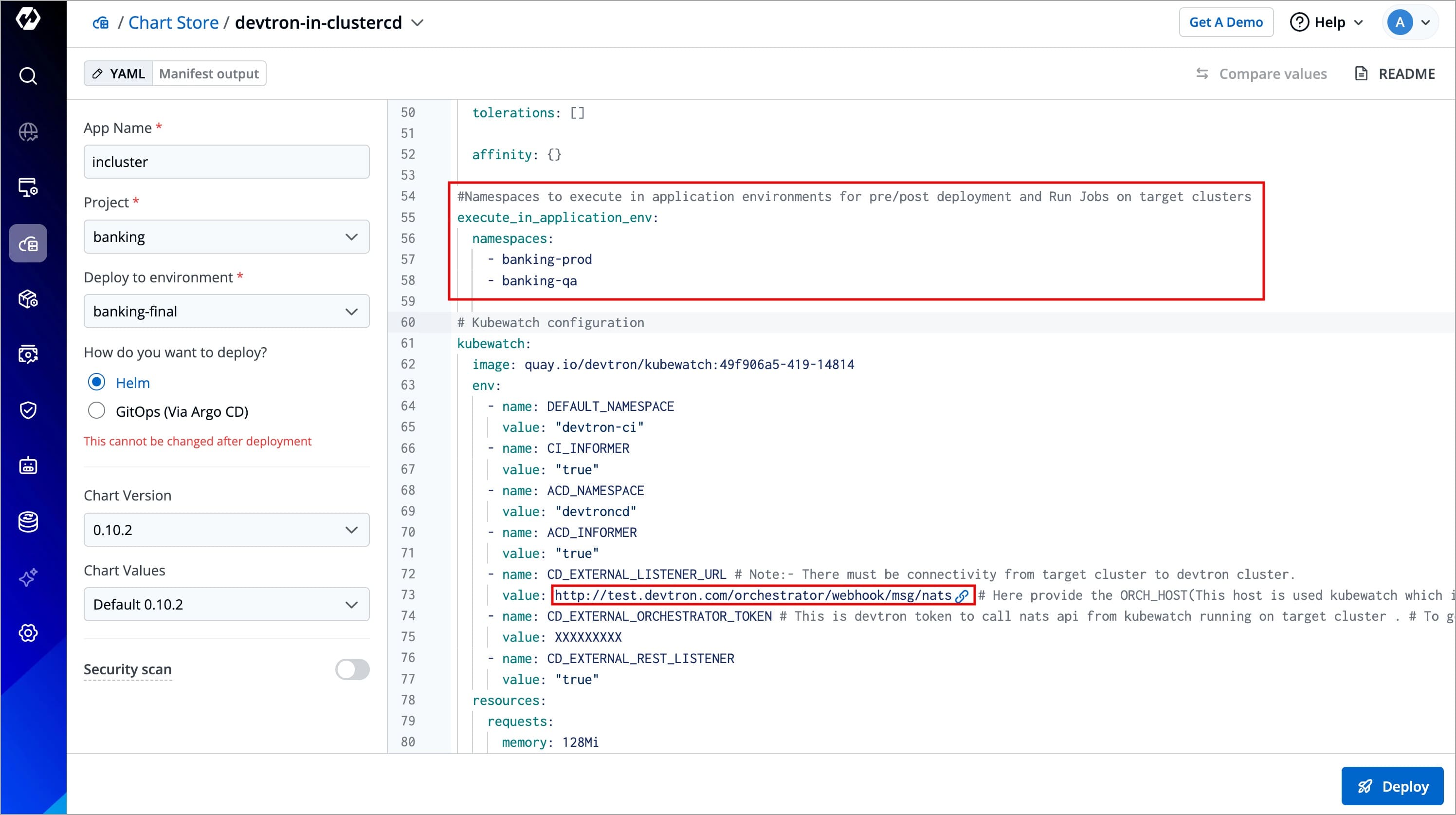Click the Deploy button
Screen dimensions: 1456x815
click(1392, 786)
